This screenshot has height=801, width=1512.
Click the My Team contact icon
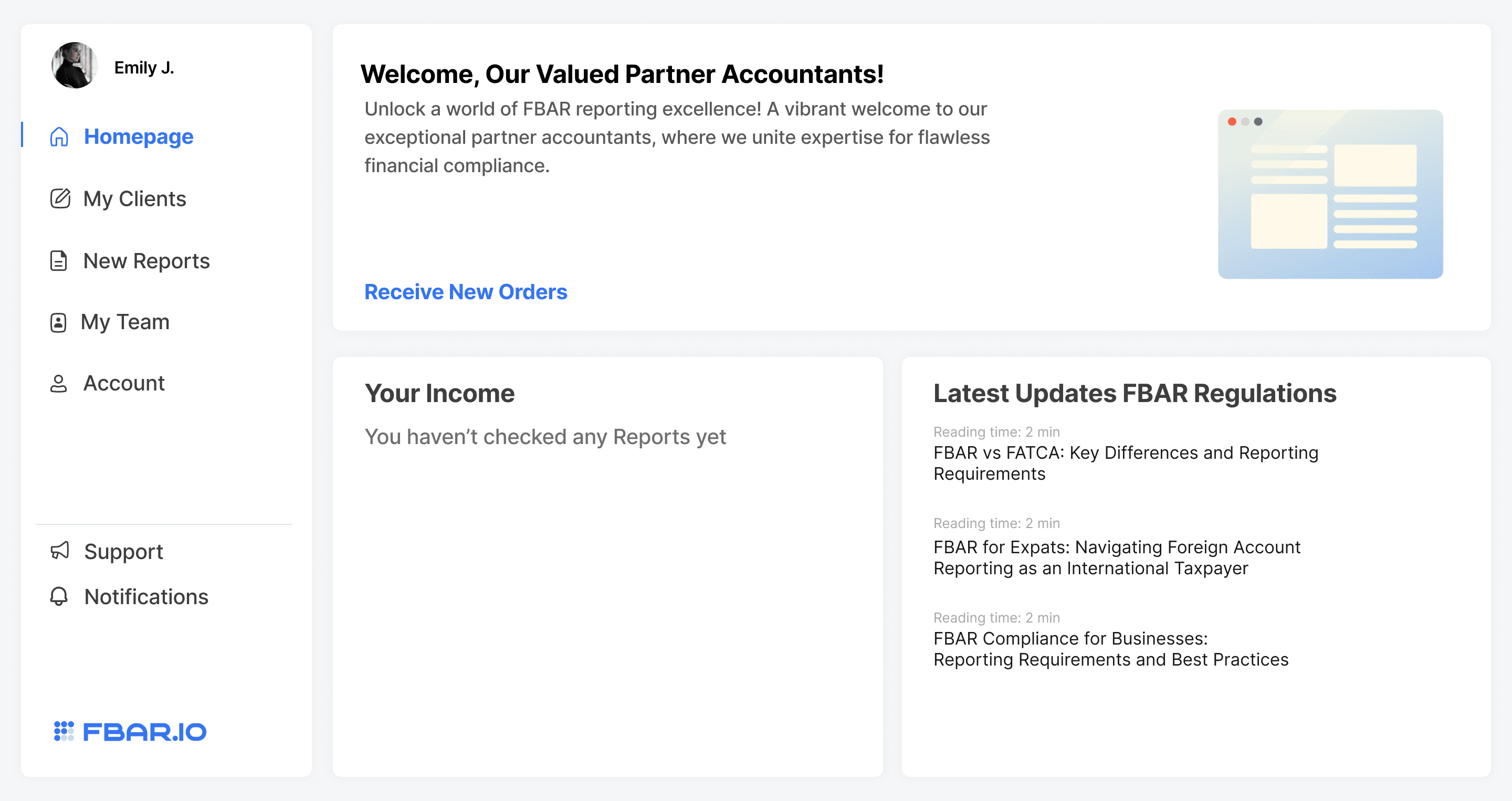58,322
